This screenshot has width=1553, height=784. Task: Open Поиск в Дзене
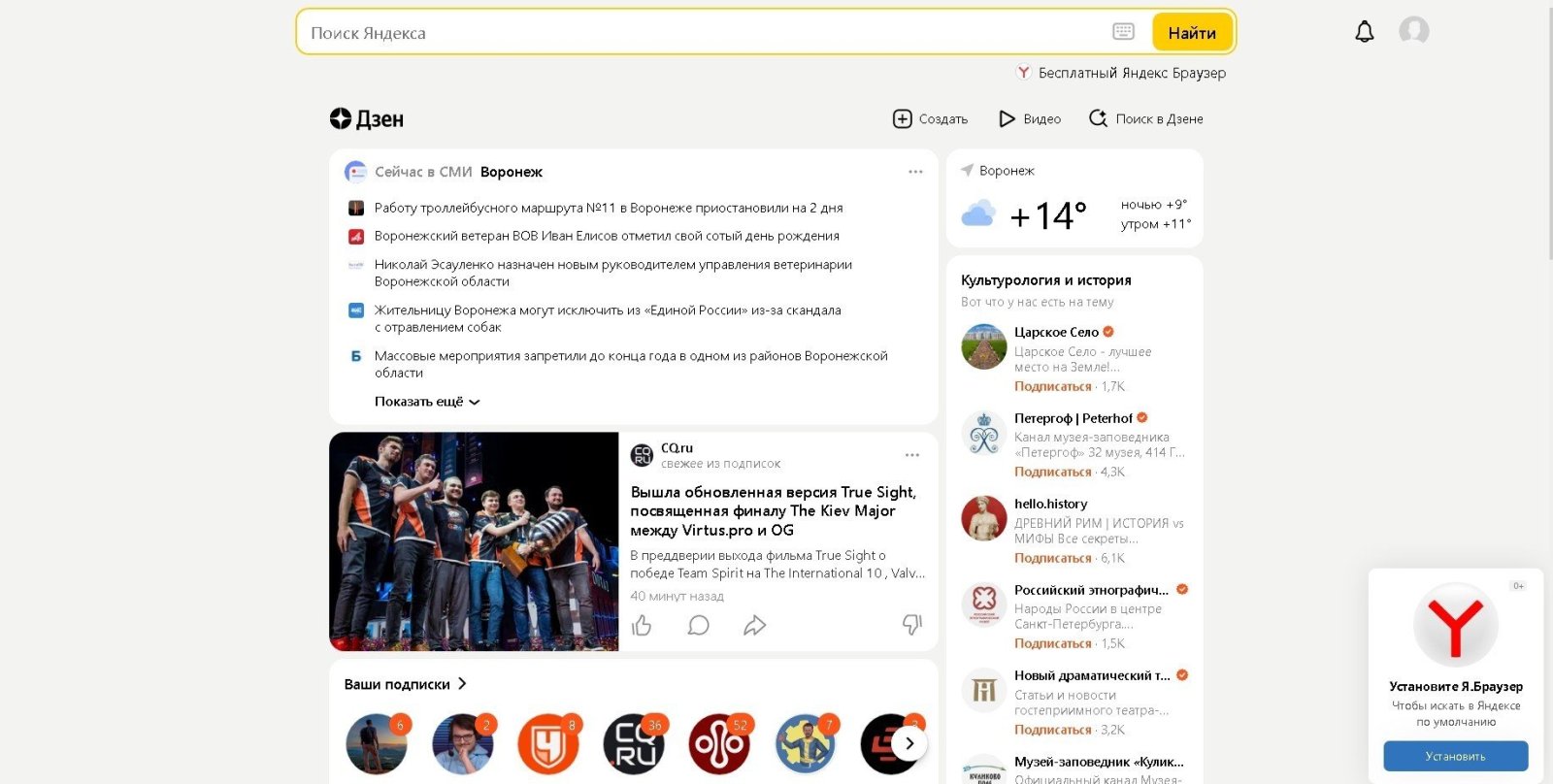(1146, 119)
